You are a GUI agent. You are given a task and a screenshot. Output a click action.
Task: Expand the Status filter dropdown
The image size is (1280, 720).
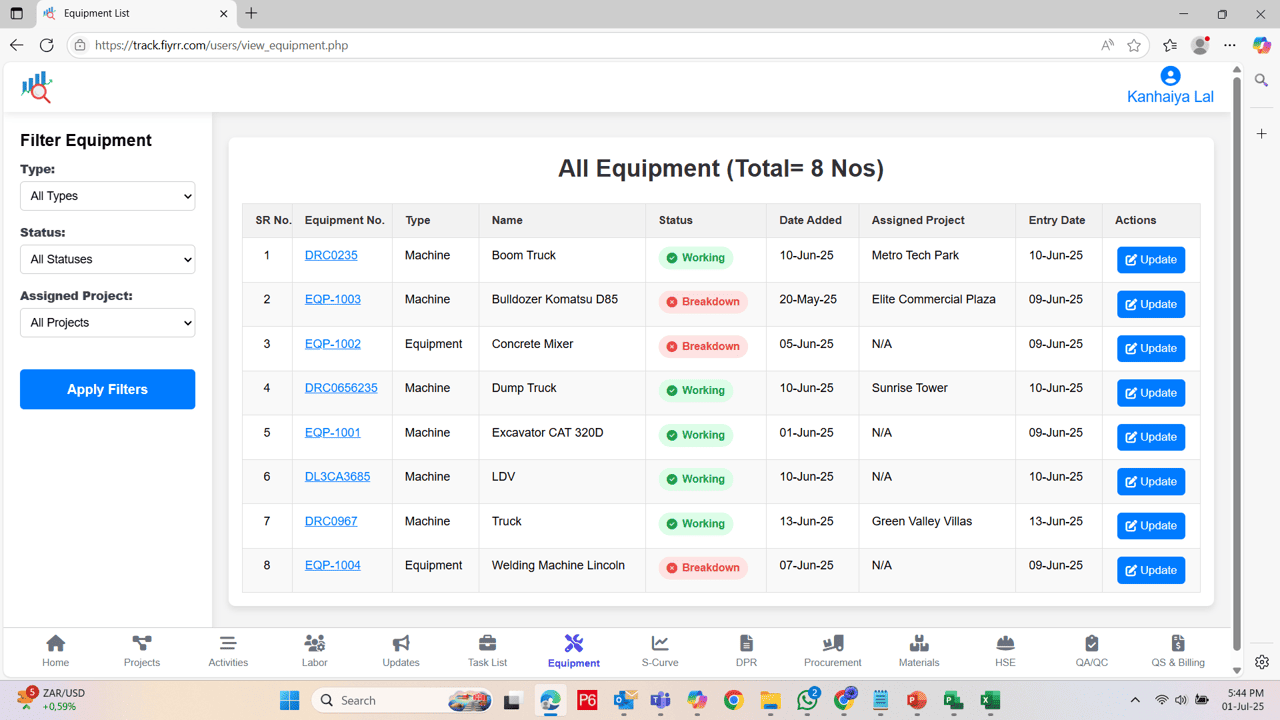107,259
